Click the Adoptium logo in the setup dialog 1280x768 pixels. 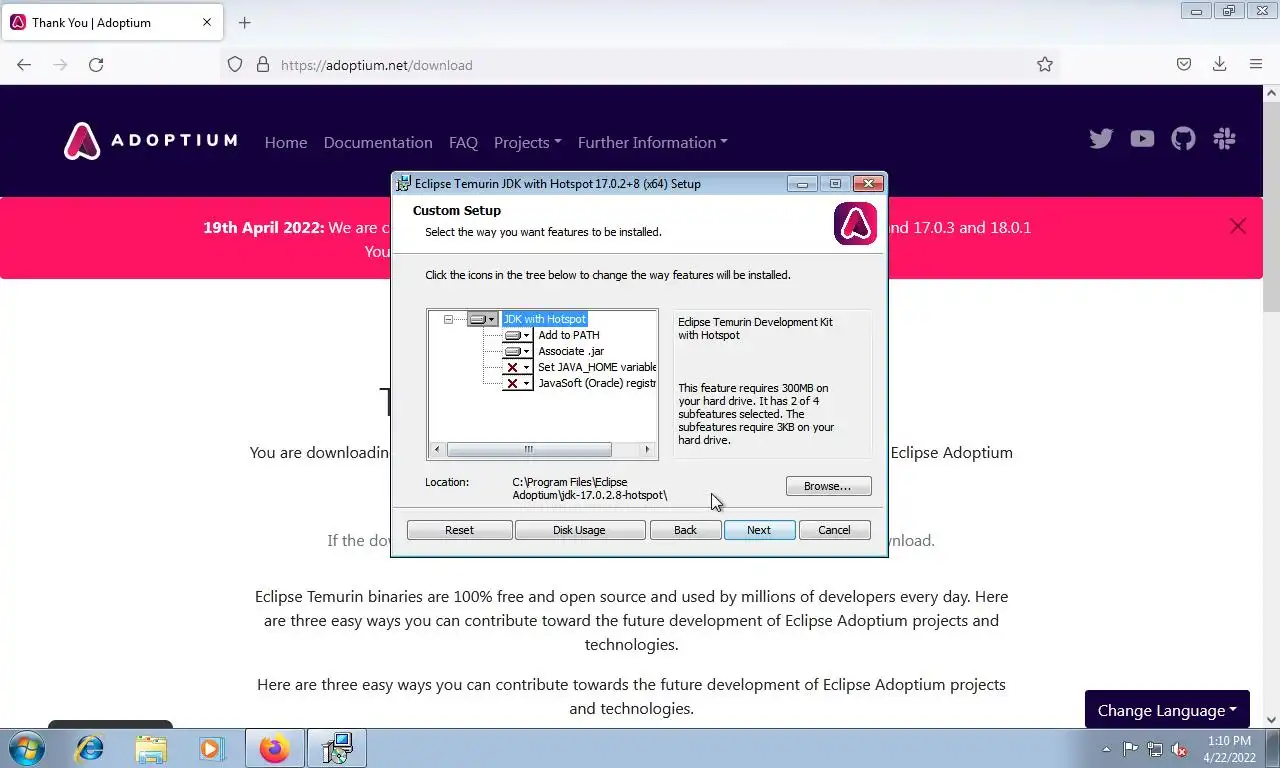[x=855, y=224]
